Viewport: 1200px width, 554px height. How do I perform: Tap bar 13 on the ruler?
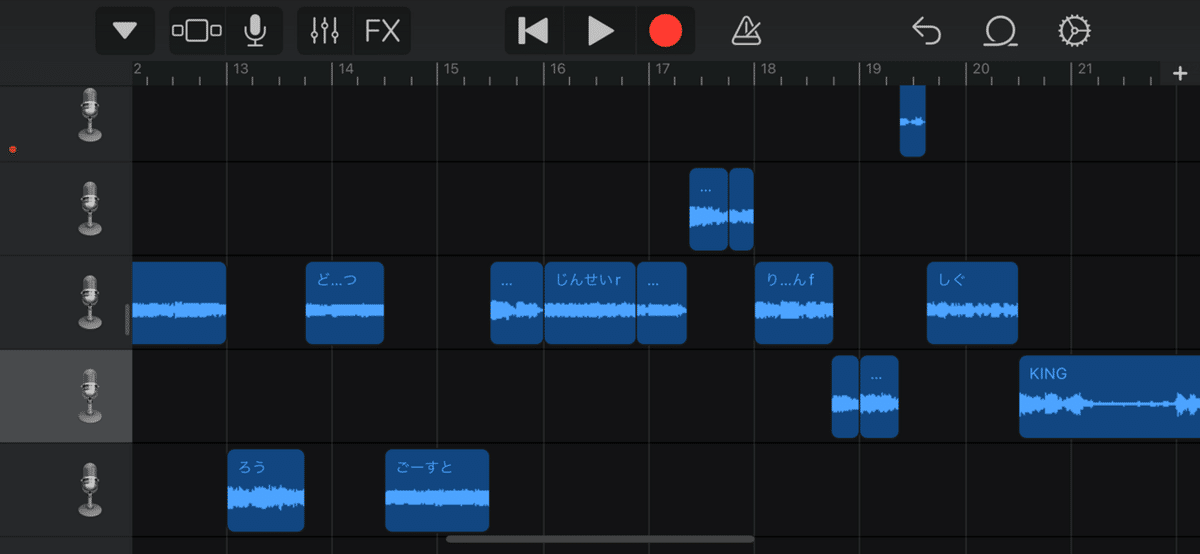tap(240, 69)
